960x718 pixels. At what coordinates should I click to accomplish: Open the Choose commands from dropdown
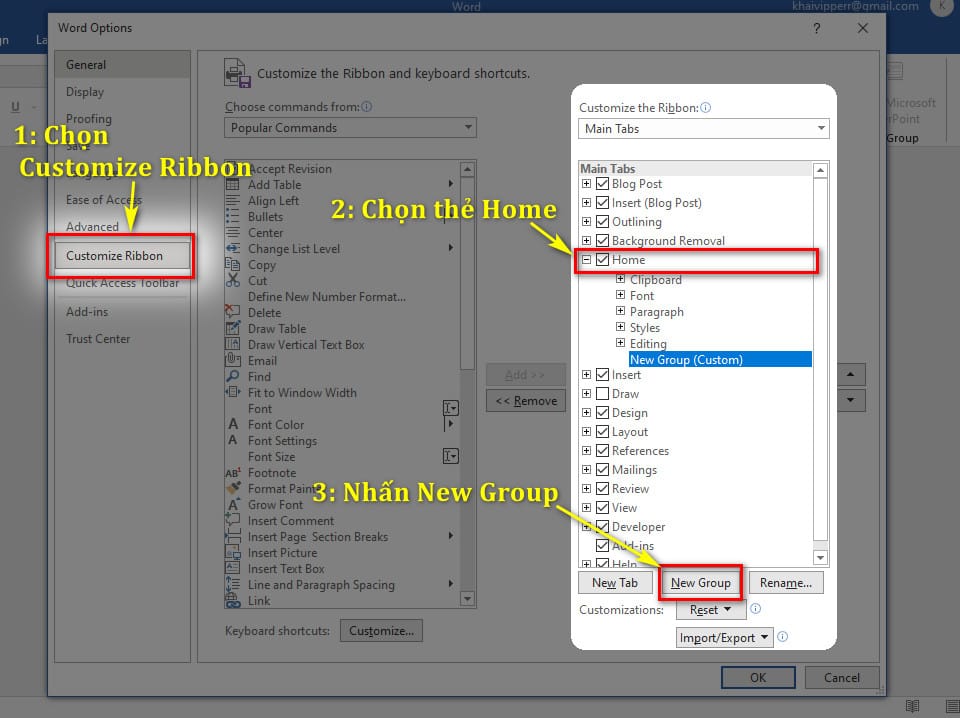[467, 127]
